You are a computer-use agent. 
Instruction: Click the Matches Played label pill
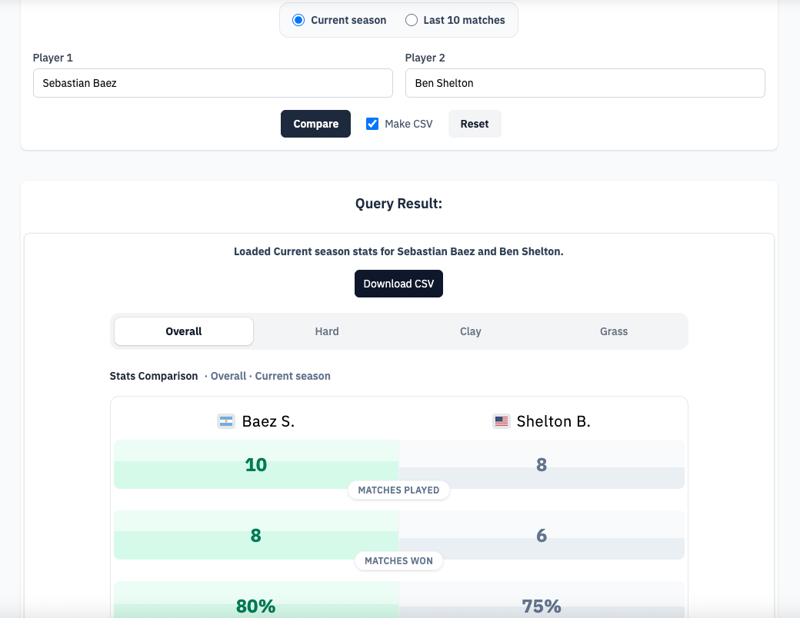(x=399, y=490)
